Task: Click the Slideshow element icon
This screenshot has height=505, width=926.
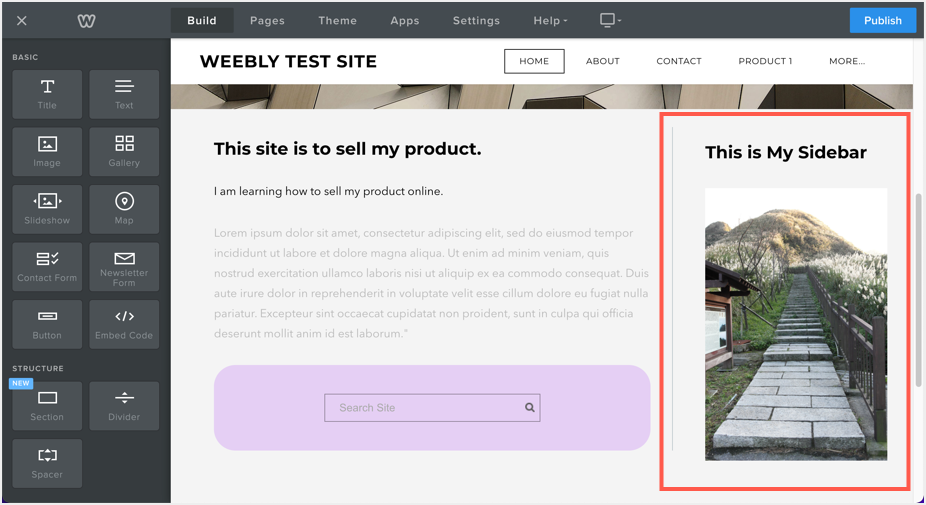Action: (47, 209)
